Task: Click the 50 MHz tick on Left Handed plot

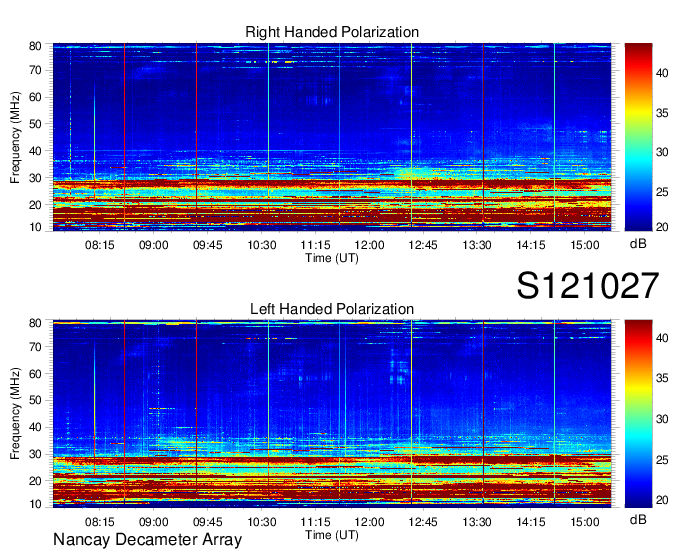Action: [x=35, y=401]
